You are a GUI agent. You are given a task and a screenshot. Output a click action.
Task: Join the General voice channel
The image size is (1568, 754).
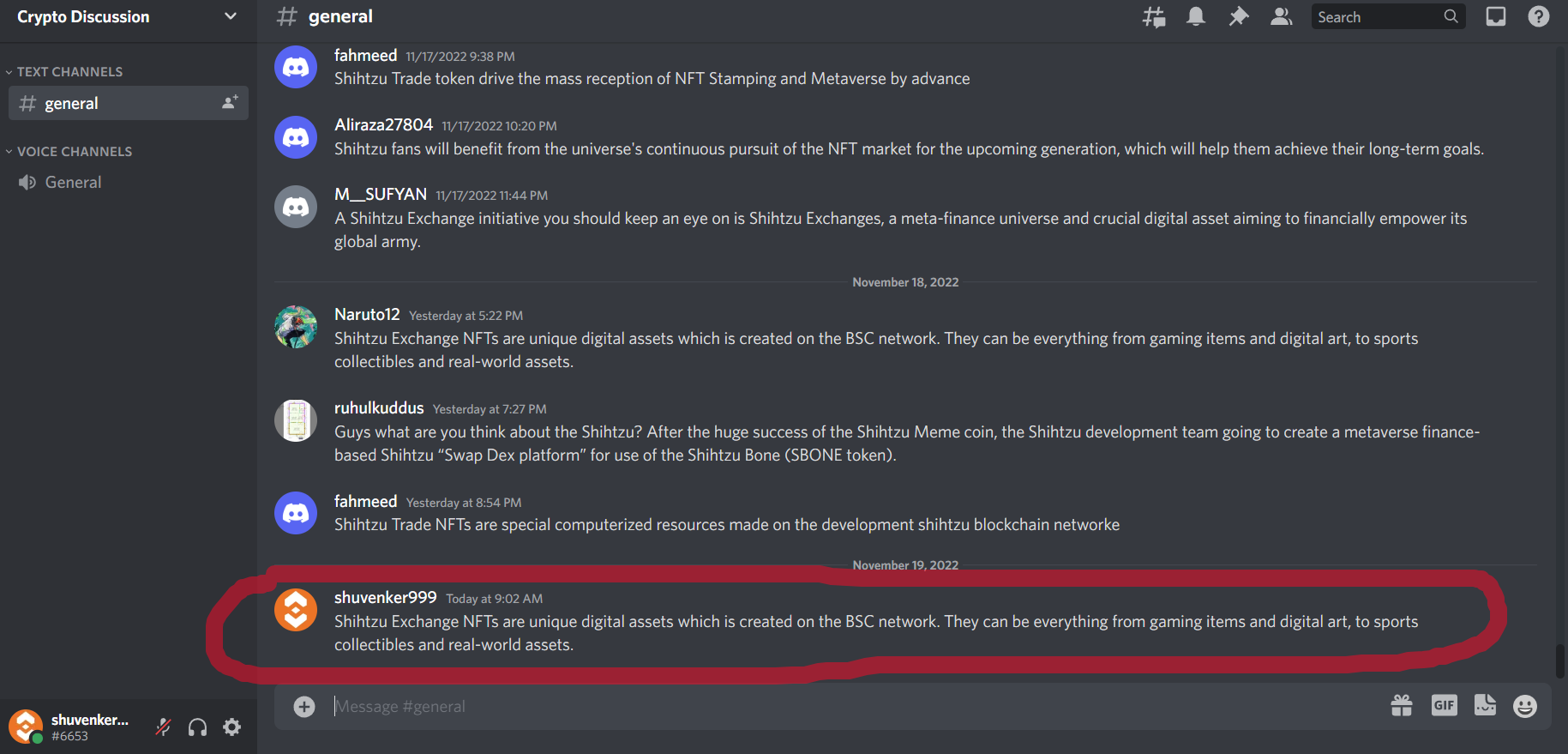click(129, 183)
